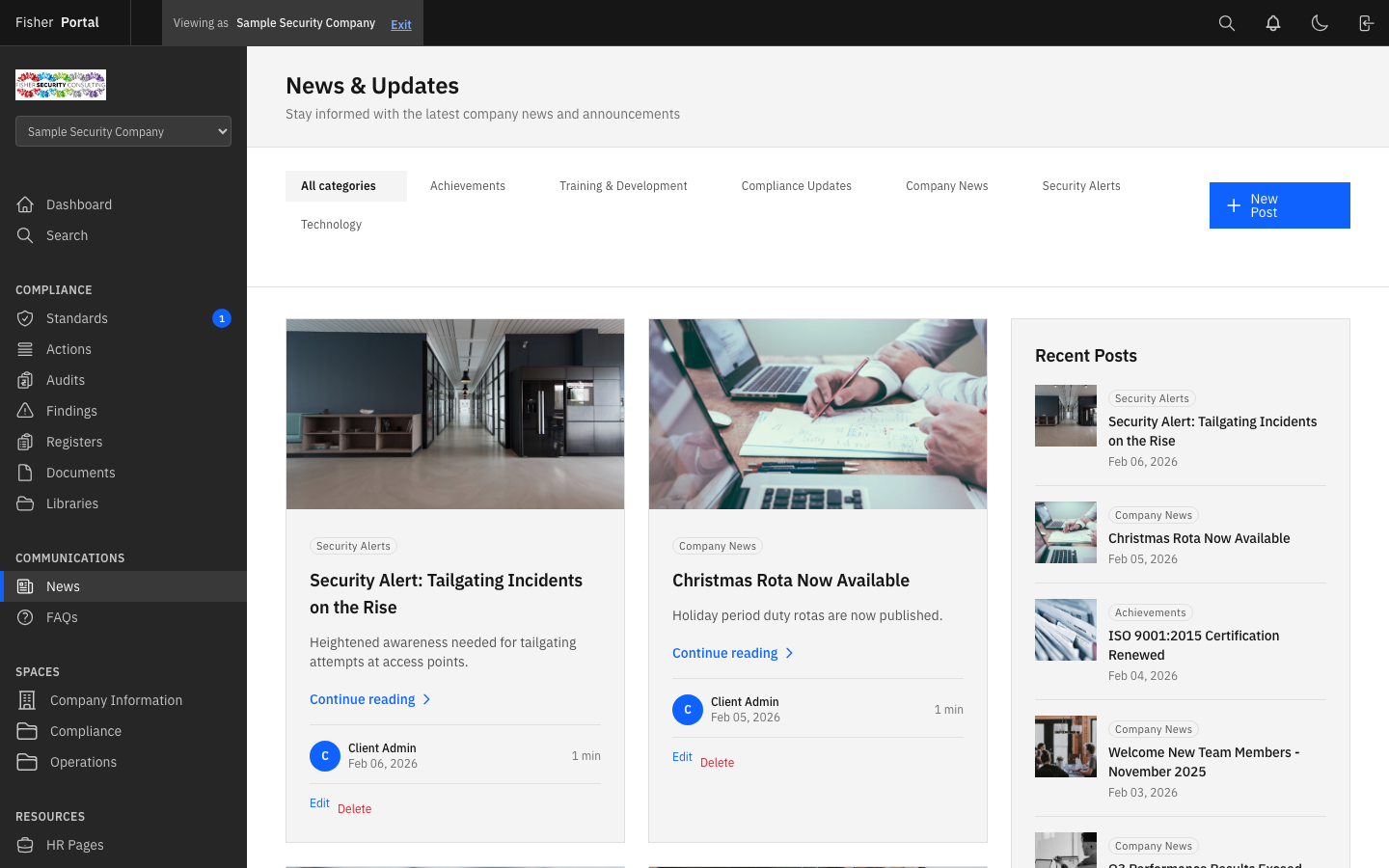
Task: Edit the Tailgating Incidents post
Action: click(x=319, y=803)
